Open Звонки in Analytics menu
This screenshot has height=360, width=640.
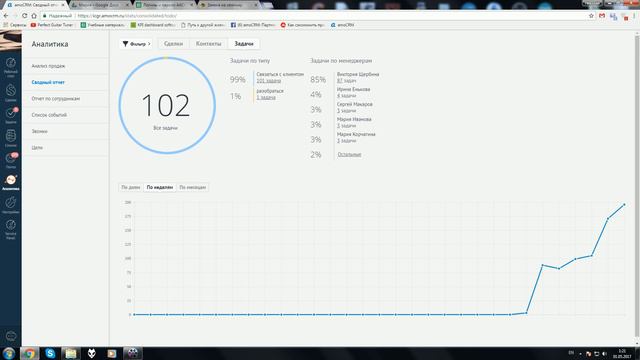40,131
